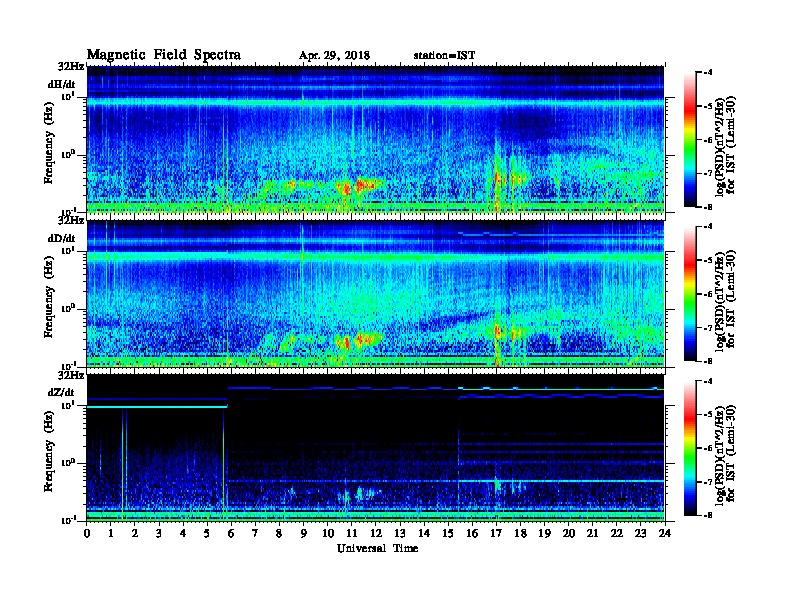
Task: Click hour "14" on the Universal Time axis
Action: tap(424, 534)
